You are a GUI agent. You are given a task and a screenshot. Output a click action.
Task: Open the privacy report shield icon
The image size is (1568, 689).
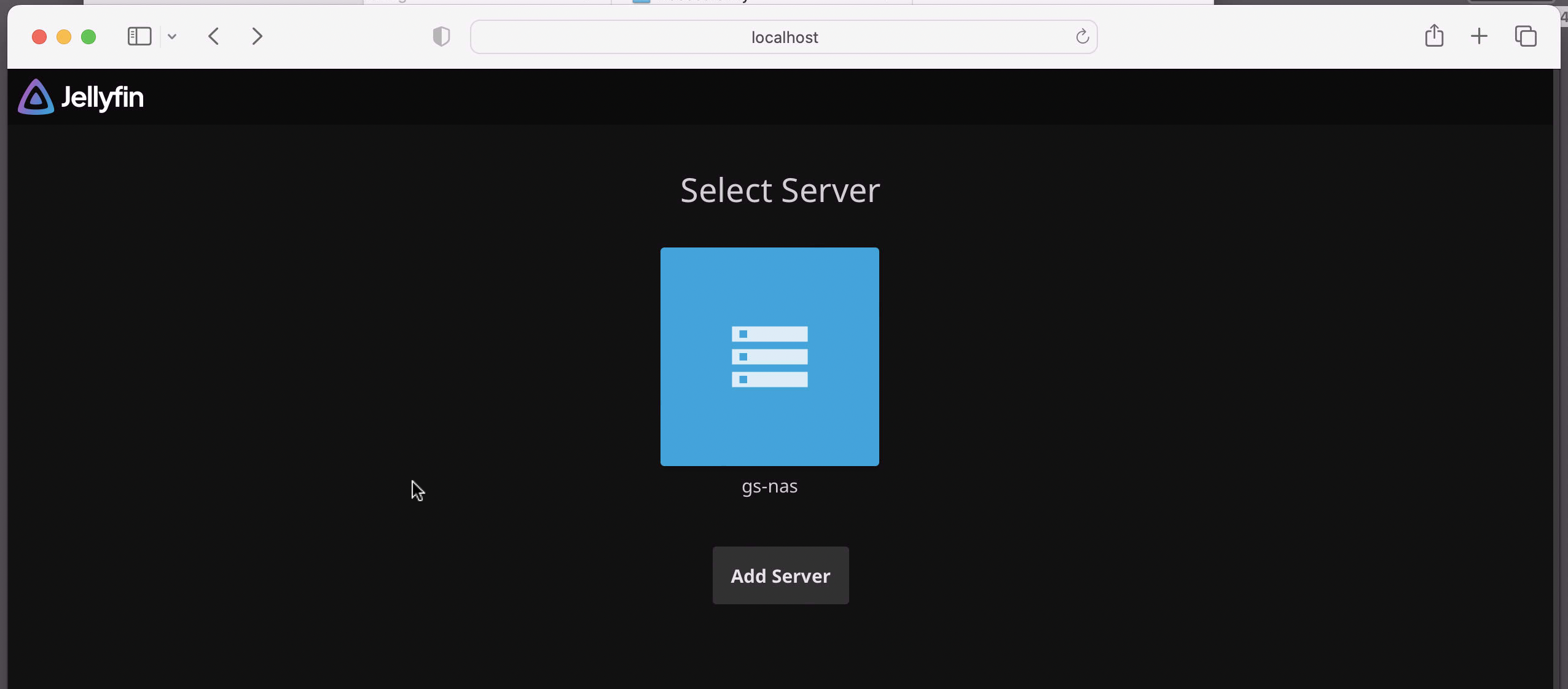coord(441,37)
